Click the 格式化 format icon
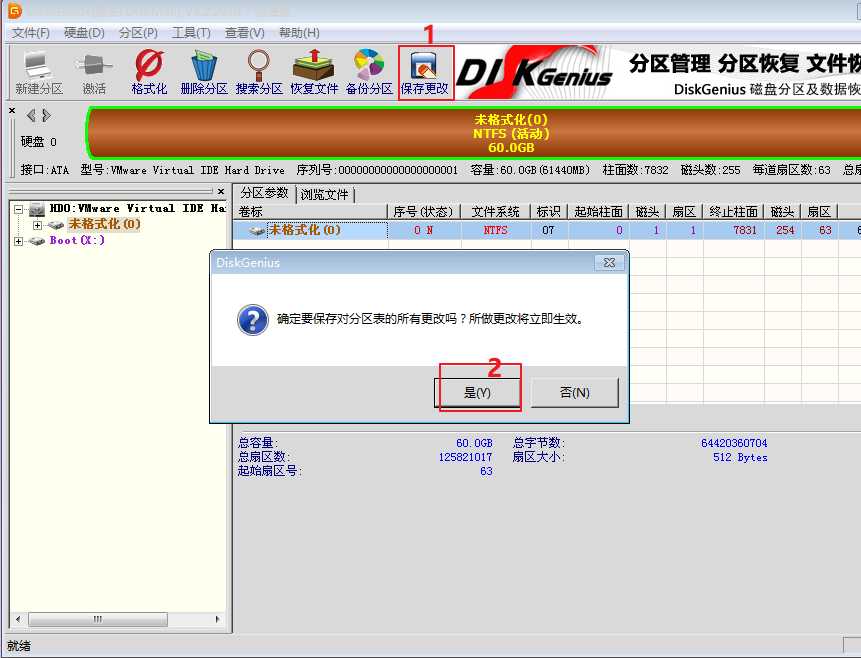 coord(149,73)
